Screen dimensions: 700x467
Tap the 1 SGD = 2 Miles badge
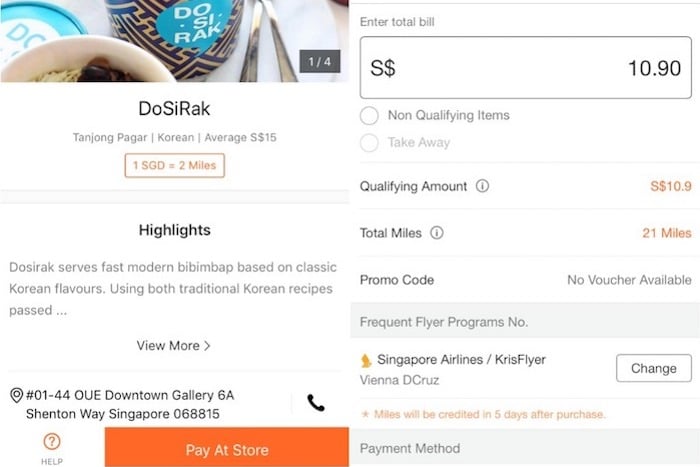[175, 166]
